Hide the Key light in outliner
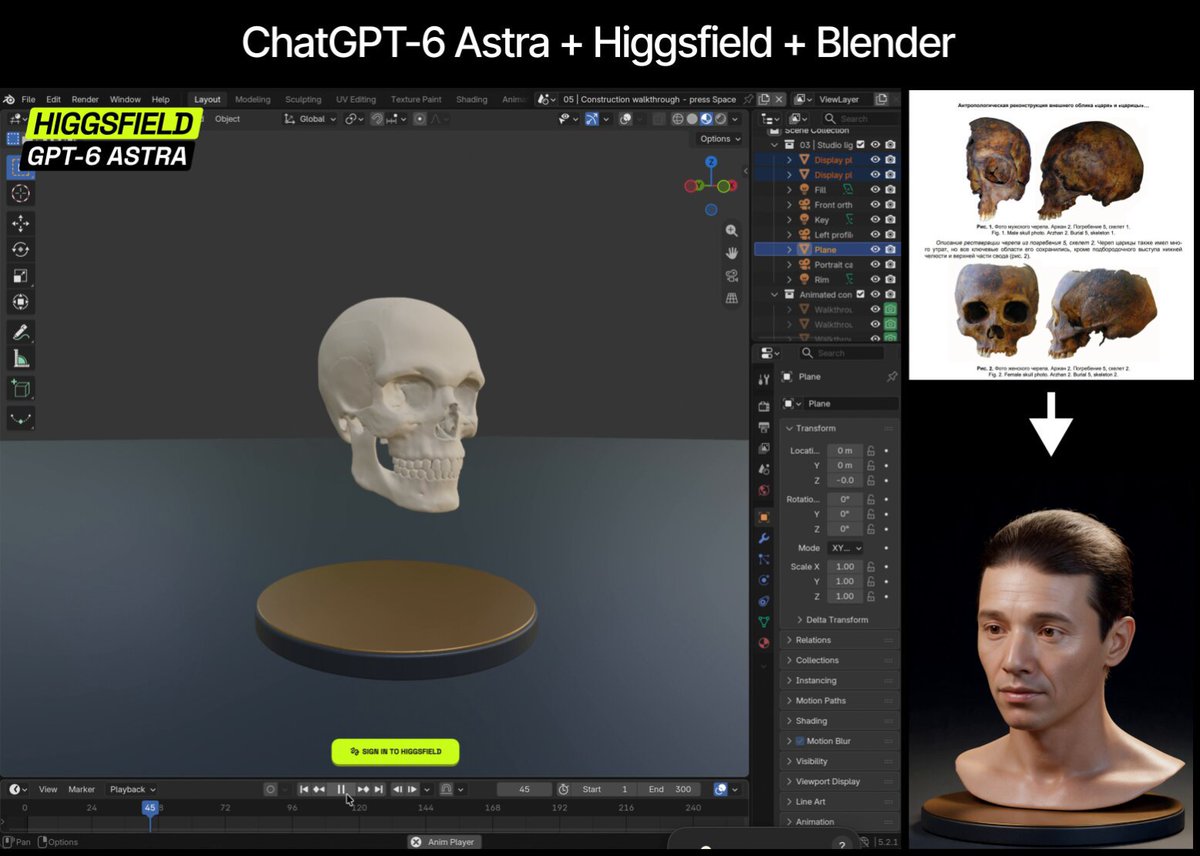 (875, 220)
